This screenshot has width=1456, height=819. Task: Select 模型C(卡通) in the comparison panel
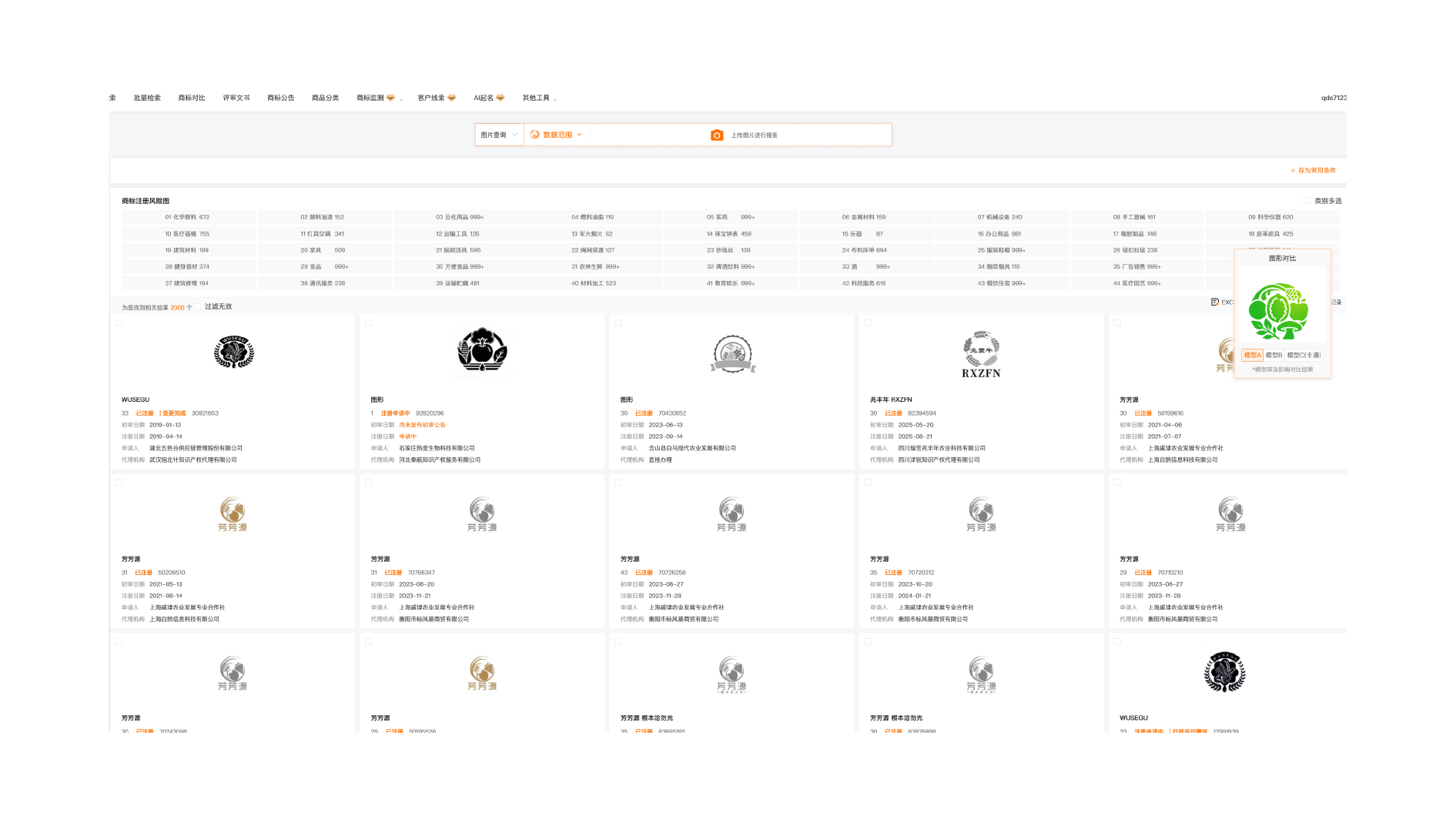click(1304, 355)
